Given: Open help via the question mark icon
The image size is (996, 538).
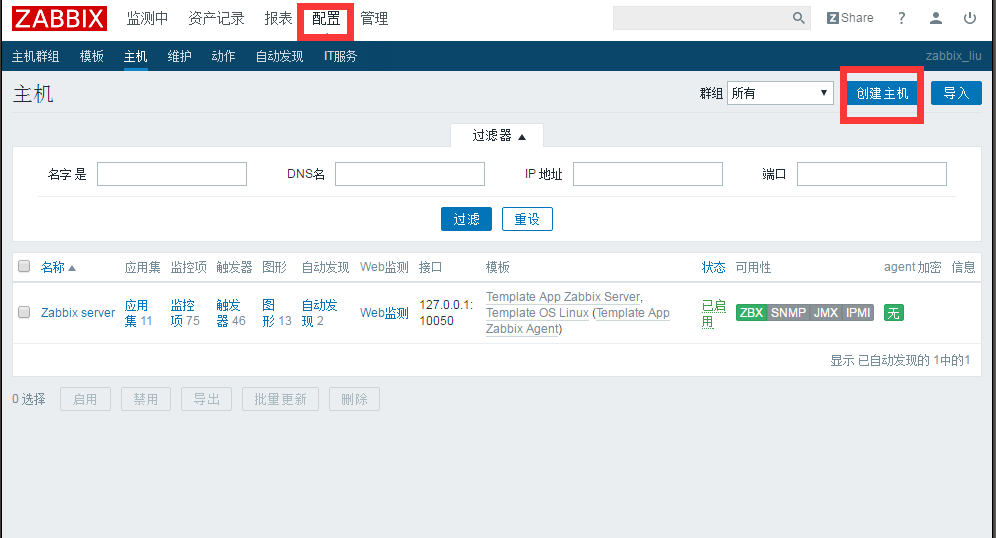Looking at the screenshot, I should click(901, 18).
